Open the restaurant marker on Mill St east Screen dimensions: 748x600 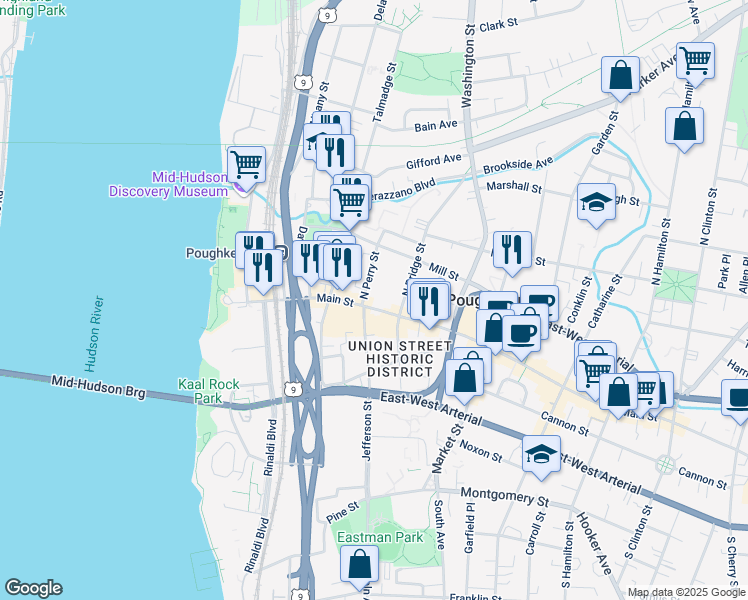click(x=512, y=251)
